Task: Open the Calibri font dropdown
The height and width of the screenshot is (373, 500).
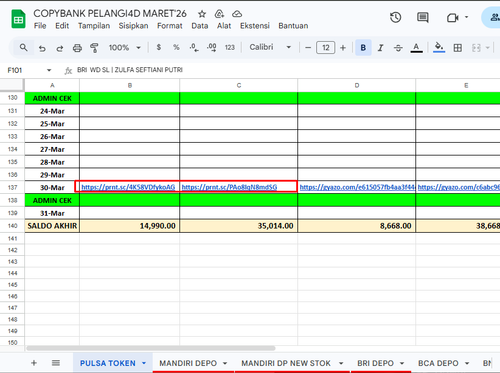Action: pos(270,47)
